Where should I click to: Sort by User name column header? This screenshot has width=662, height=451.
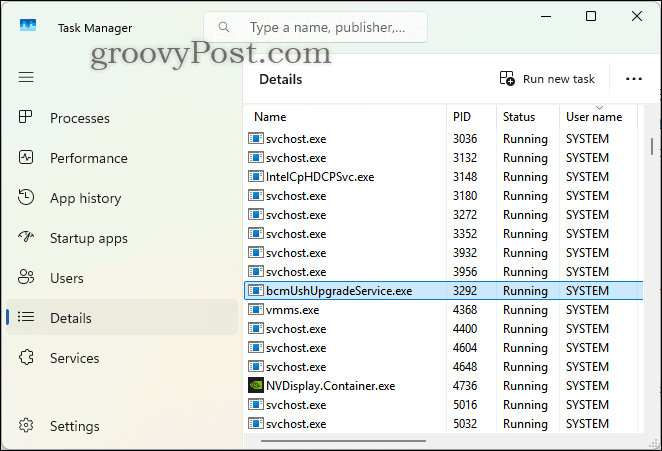tap(598, 117)
